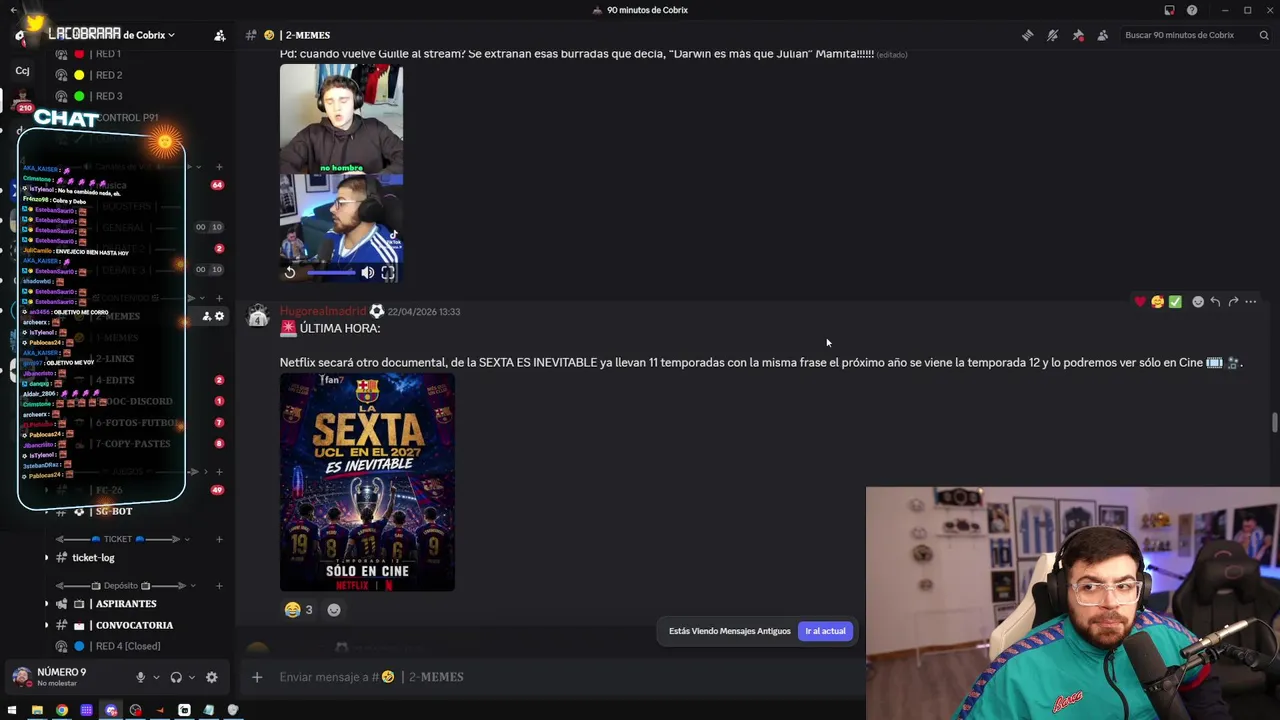Open Hugorealmadrid's avatar
Image resolution: width=1280 pixels, height=720 pixels.
tap(258, 317)
